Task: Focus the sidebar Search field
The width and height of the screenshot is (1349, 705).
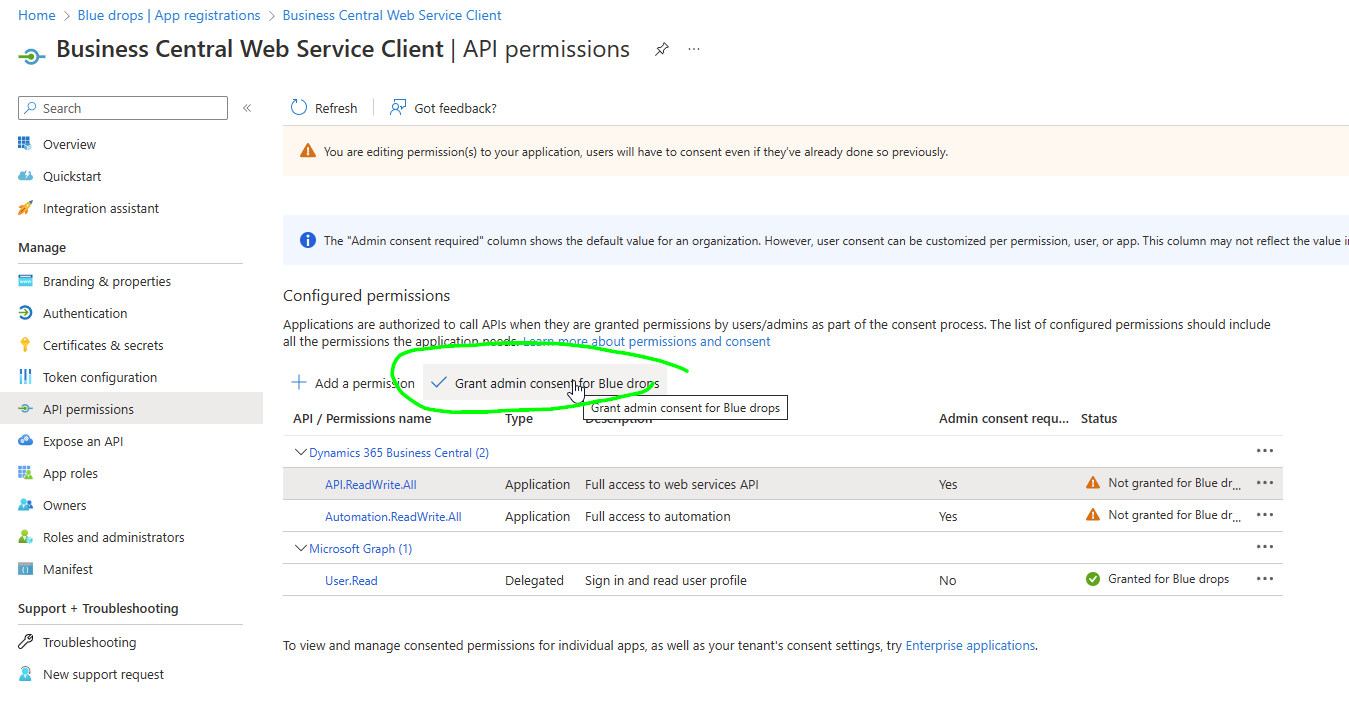Action: 123,108
